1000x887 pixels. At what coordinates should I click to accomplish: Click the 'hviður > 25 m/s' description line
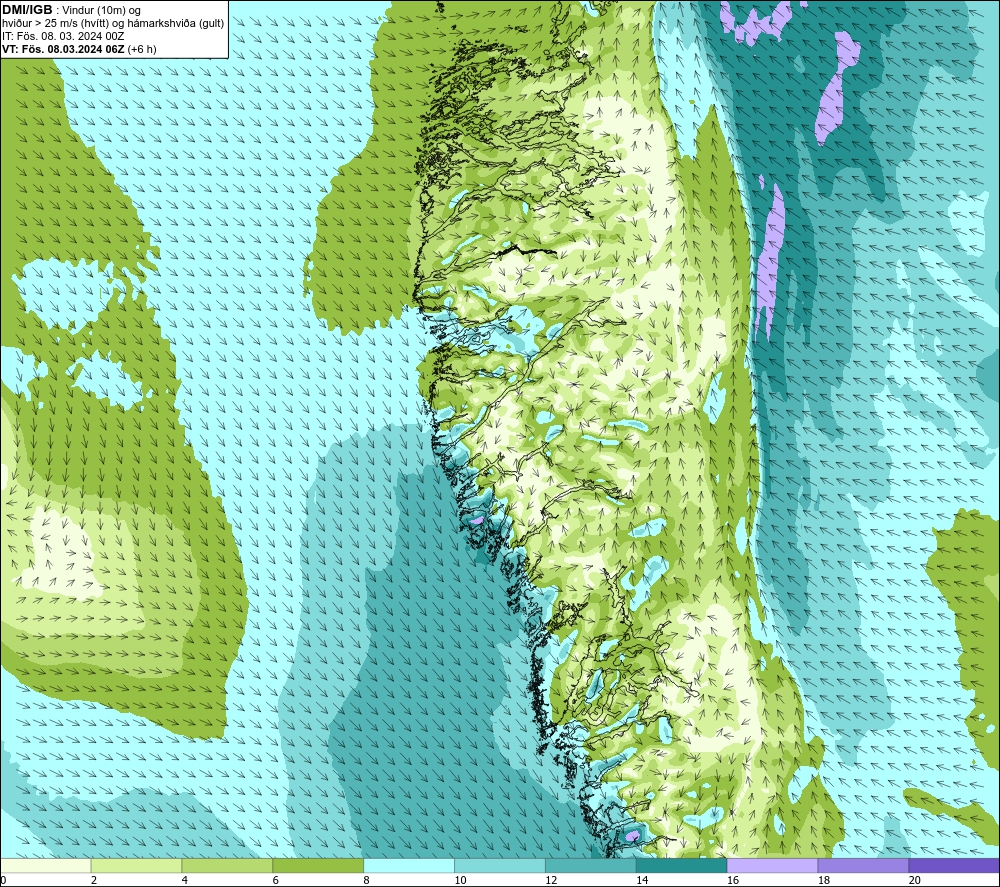click(113, 24)
